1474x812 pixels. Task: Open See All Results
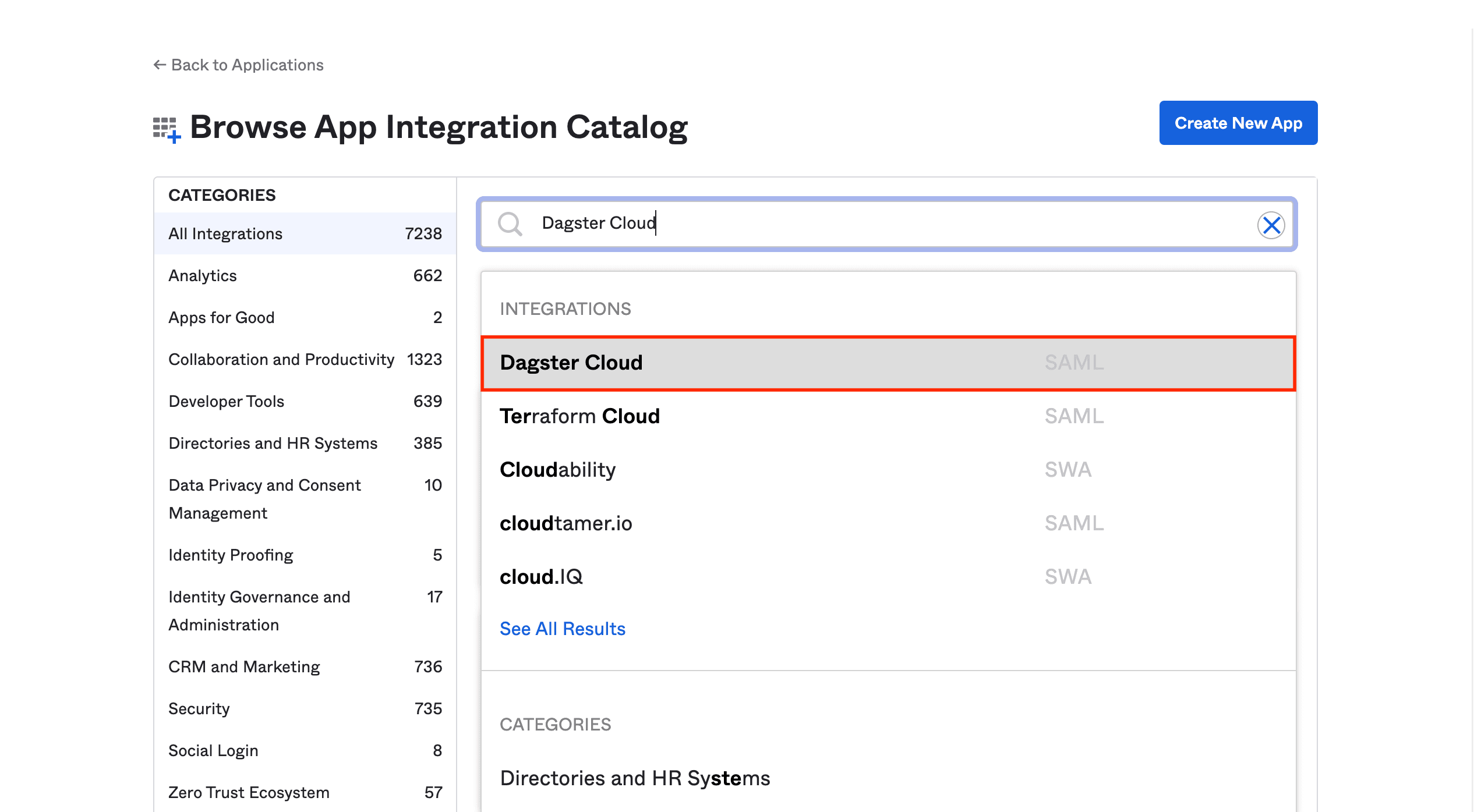coord(562,628)
